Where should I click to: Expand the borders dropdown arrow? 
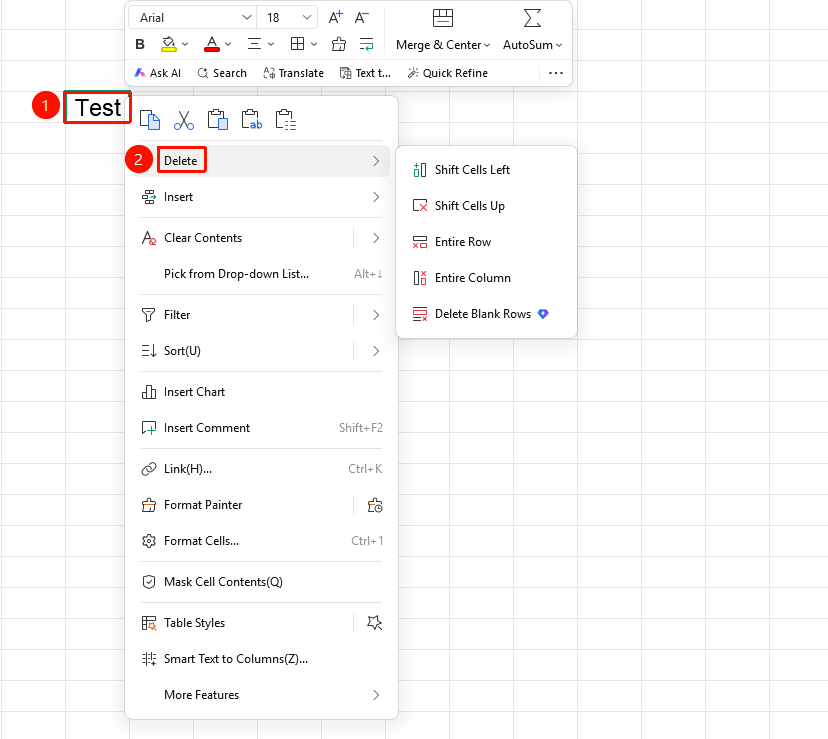314,44
